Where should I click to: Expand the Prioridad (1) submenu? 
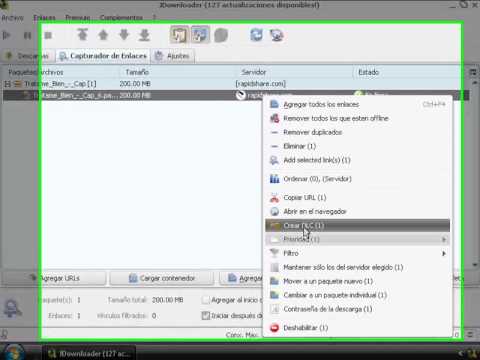[x=357, y=239]
